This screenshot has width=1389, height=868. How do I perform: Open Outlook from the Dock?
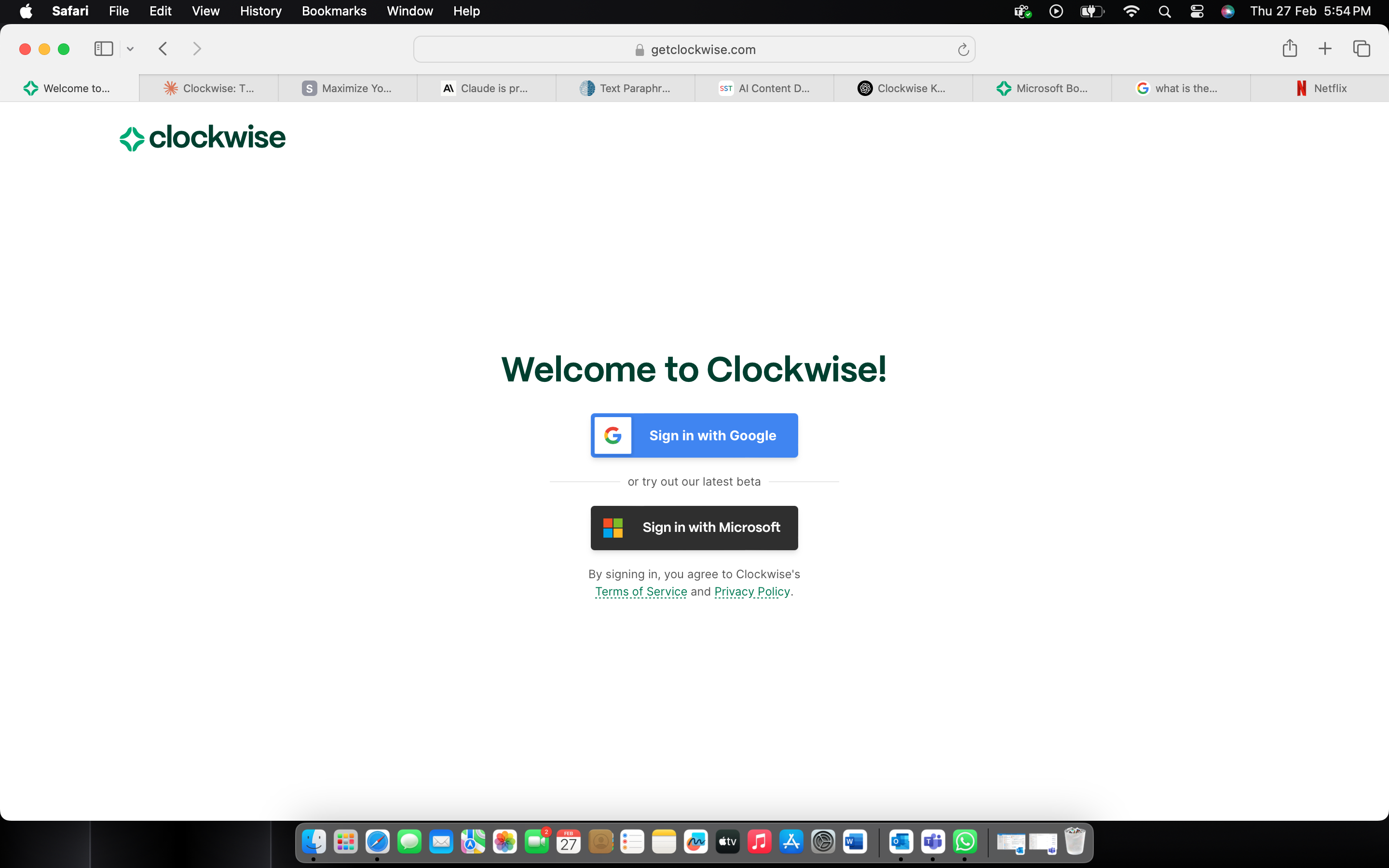[901, 842]
